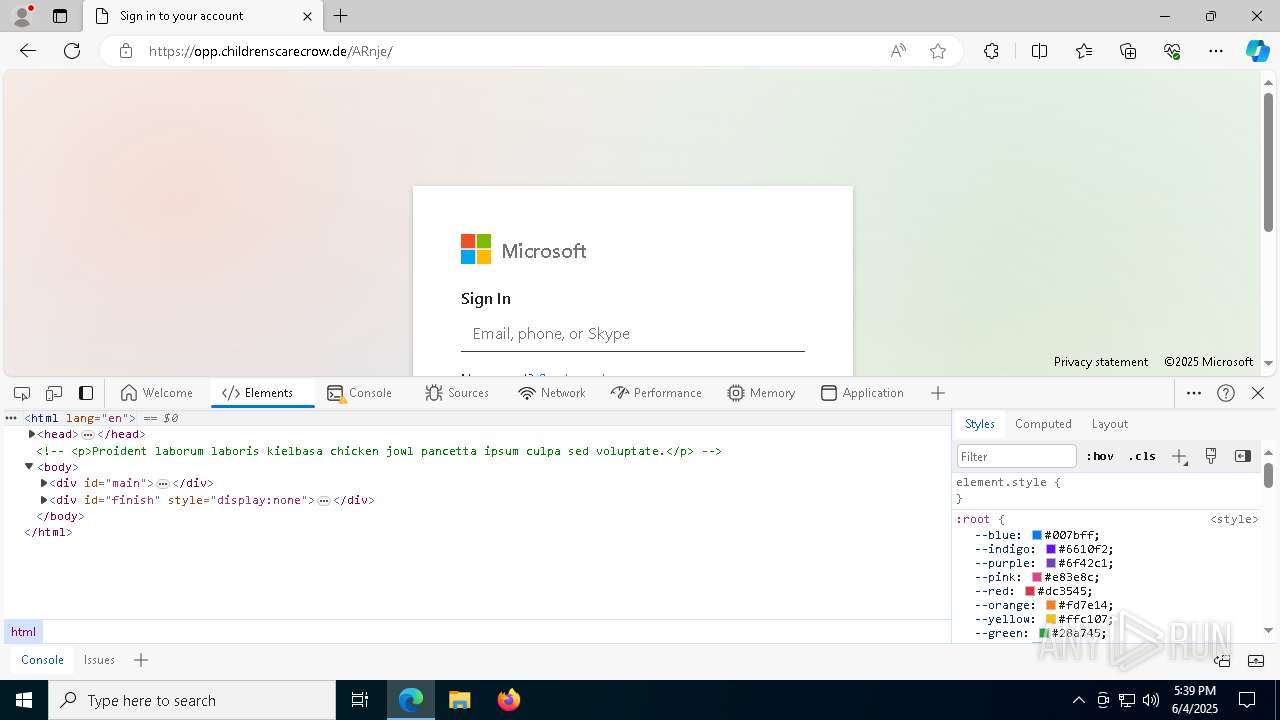Image resolution: width=1280 pixels, height=720 pixels.
Task: Open the Memory tab
Action: click(761, 393)
